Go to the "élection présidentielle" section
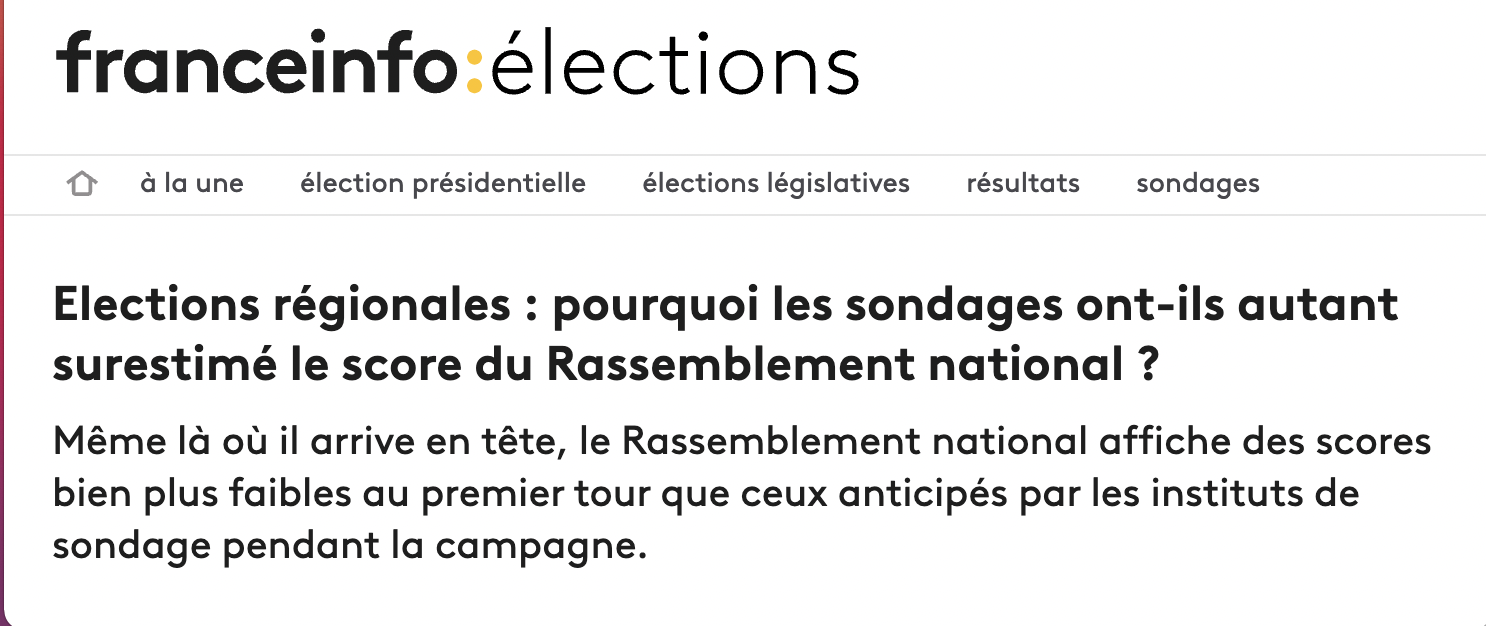1486x626 pixels. click(443, 184)
